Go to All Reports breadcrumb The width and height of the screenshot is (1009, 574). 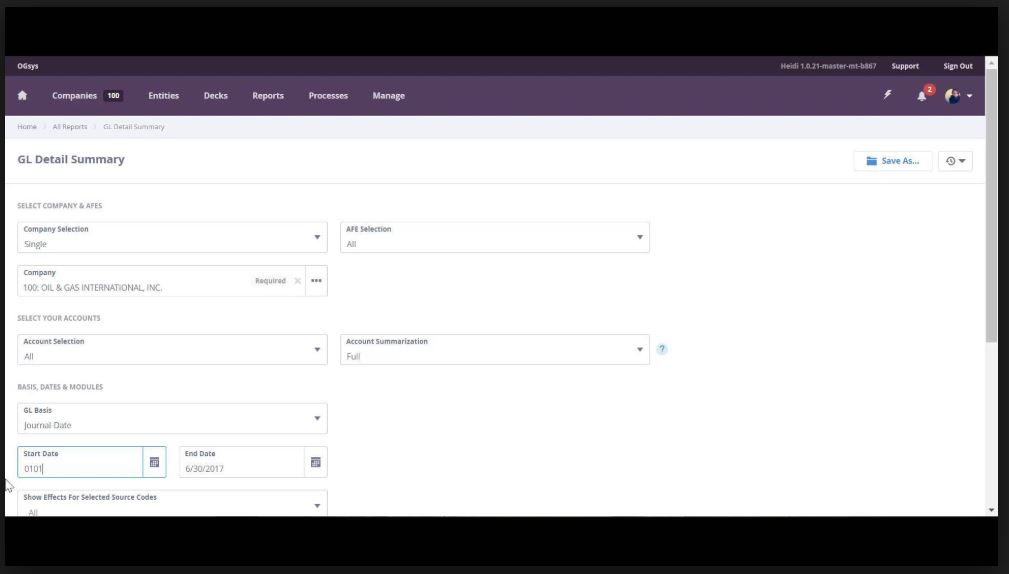[69, 127]
